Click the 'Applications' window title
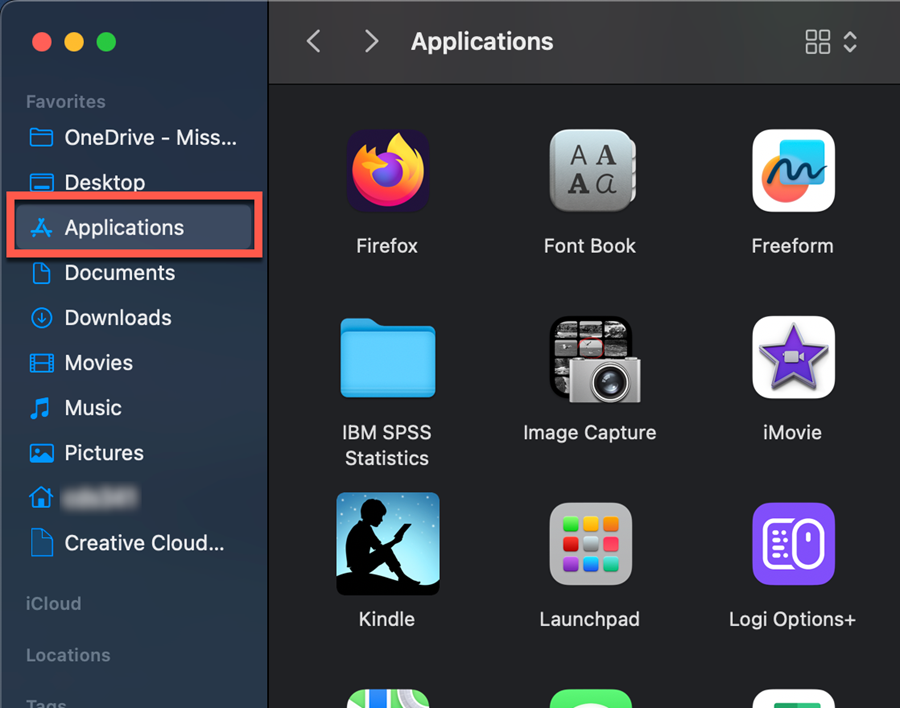Viewport: 900px width, 708px height. point(482,41)
